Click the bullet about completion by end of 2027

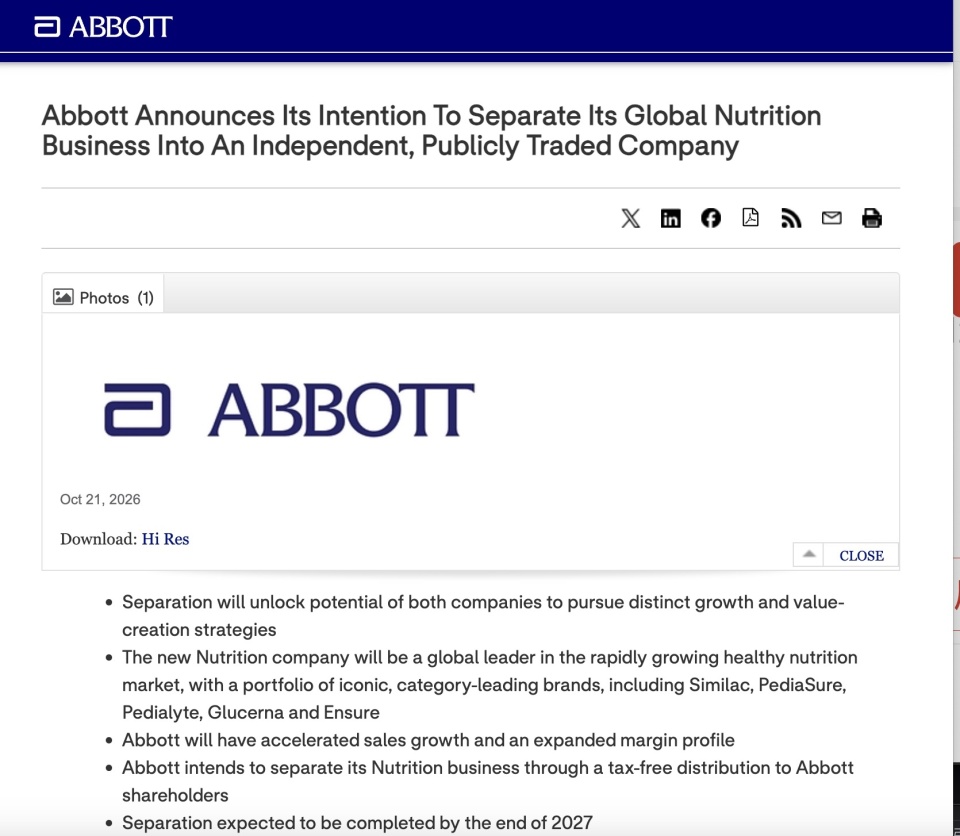(x=357, y=823)
